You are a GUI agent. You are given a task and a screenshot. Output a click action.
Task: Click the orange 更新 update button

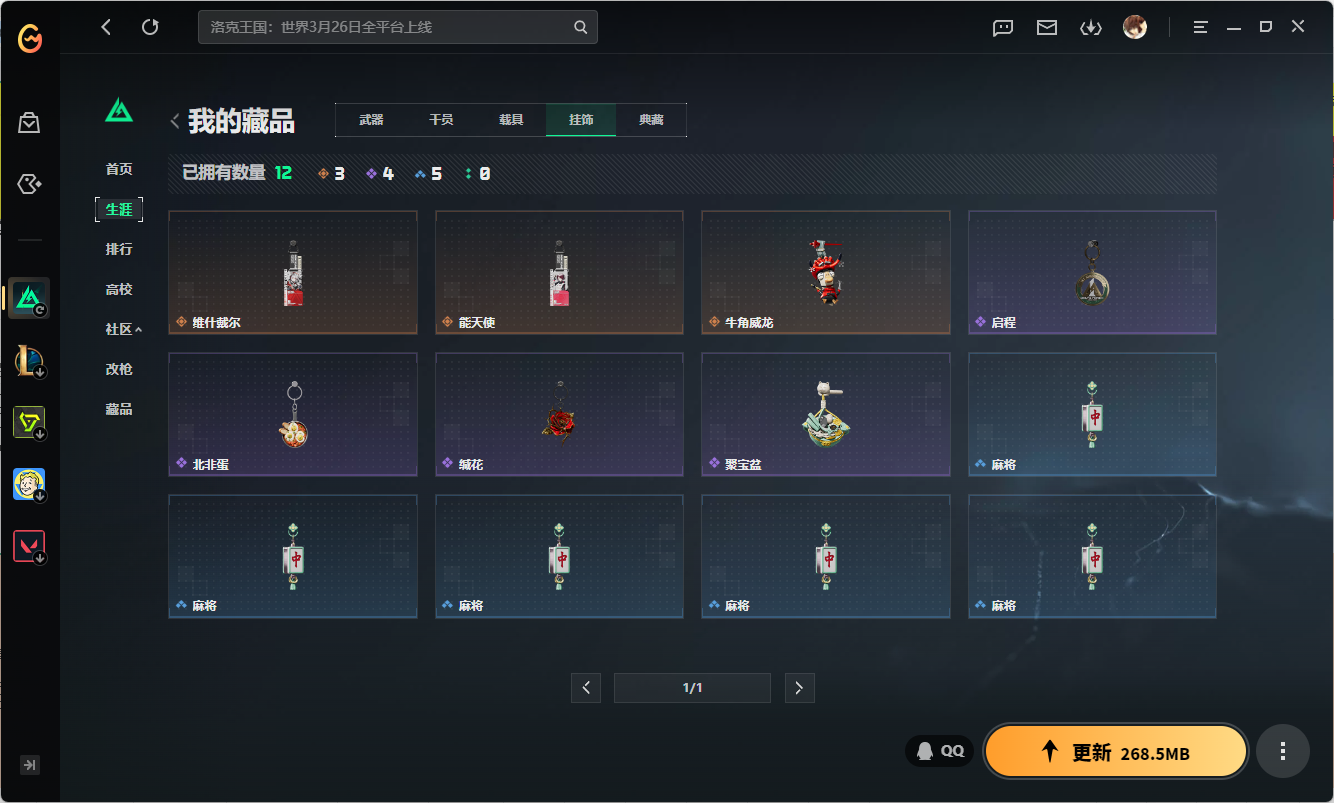tap(1116, 752)
